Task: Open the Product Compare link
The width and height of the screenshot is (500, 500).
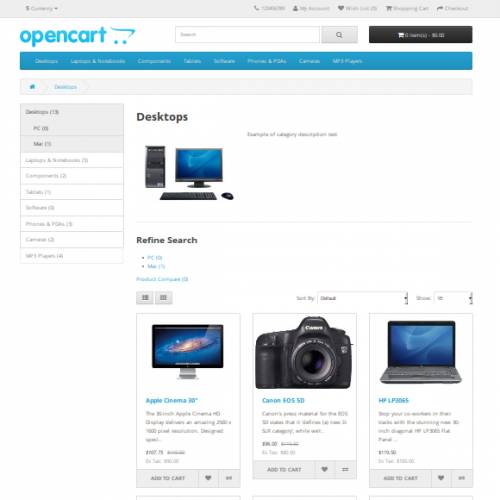Action: 162,279
